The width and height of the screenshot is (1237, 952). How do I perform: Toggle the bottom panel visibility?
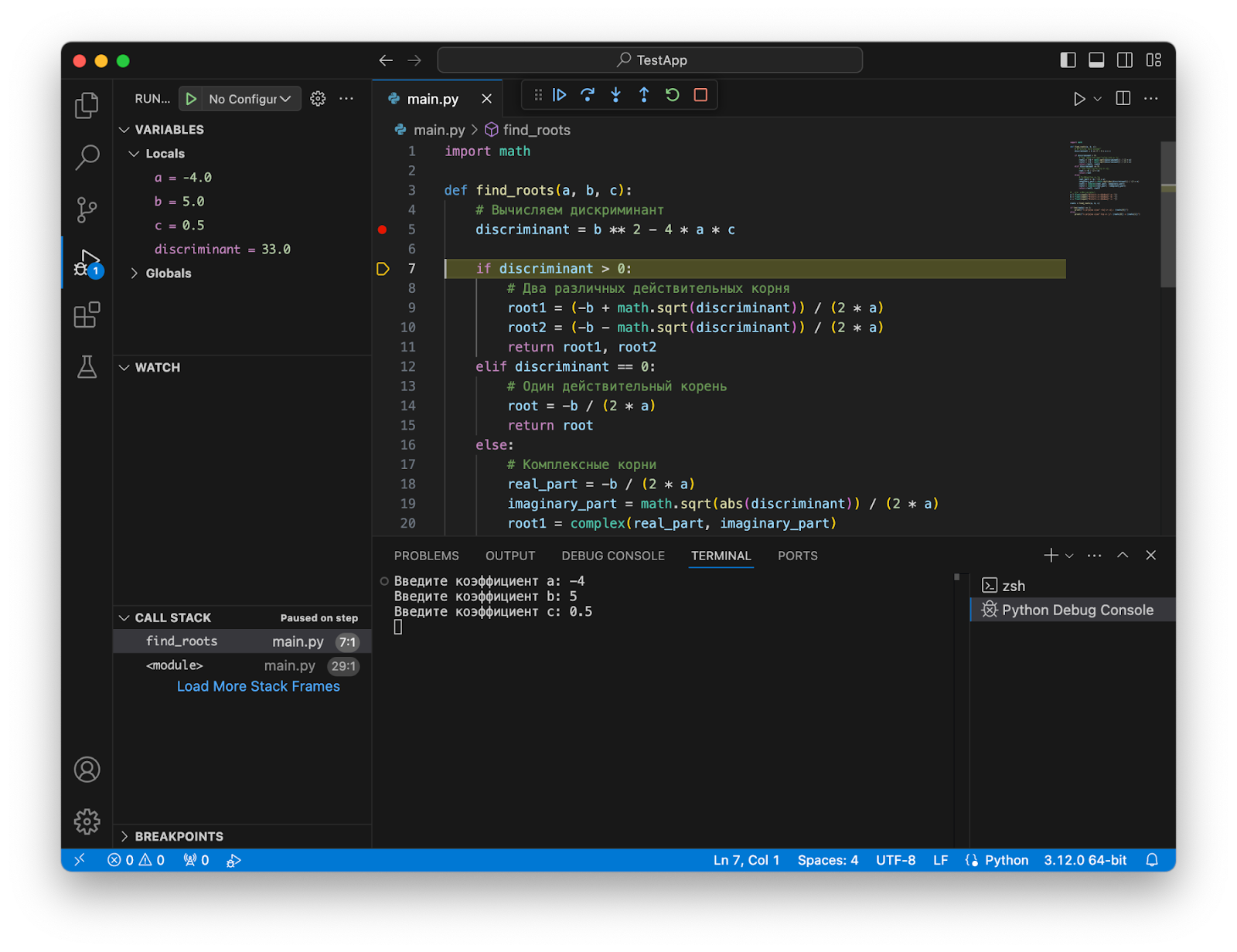pos(1096,60)
